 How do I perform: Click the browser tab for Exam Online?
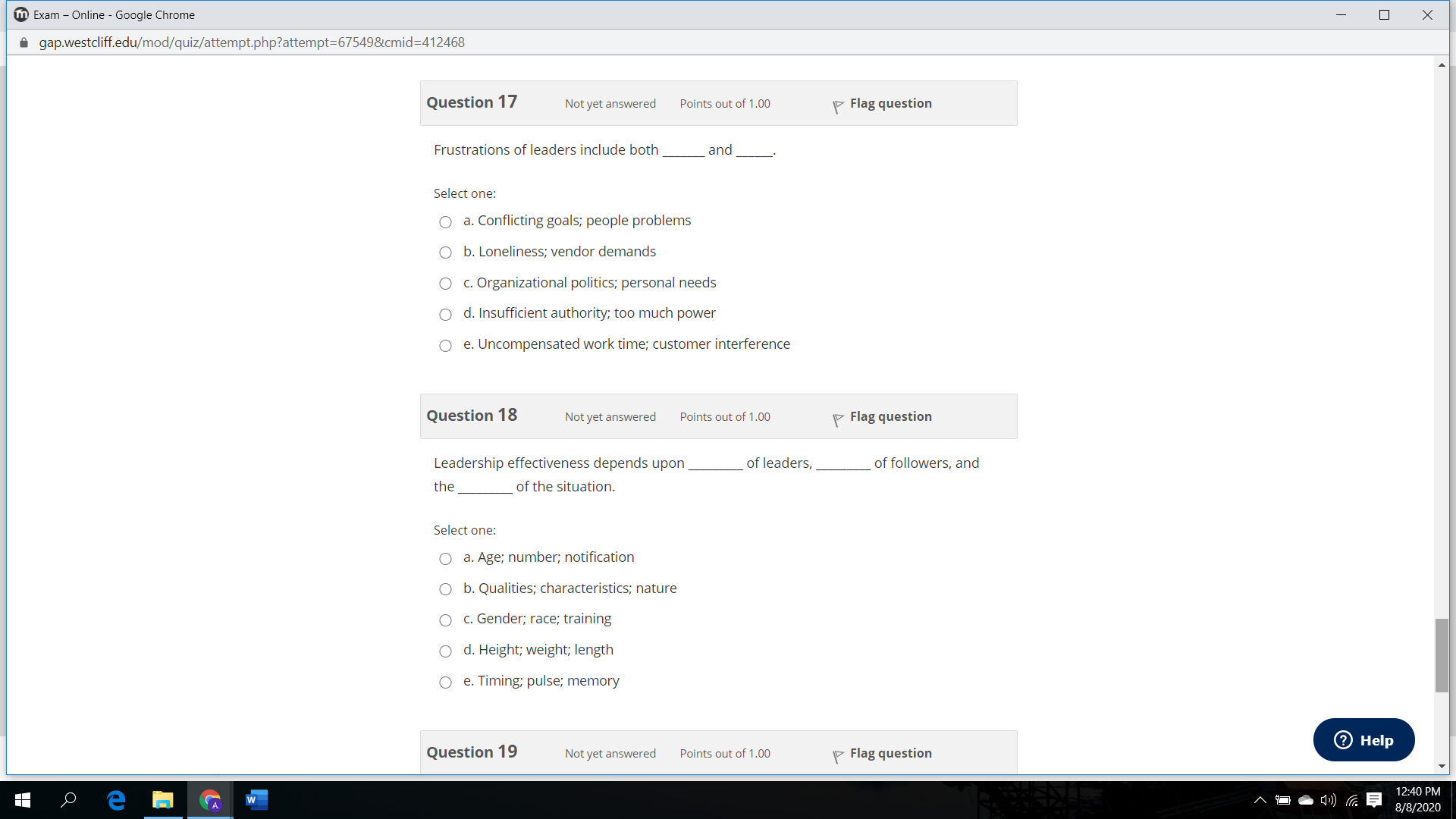tap(114, 14)
